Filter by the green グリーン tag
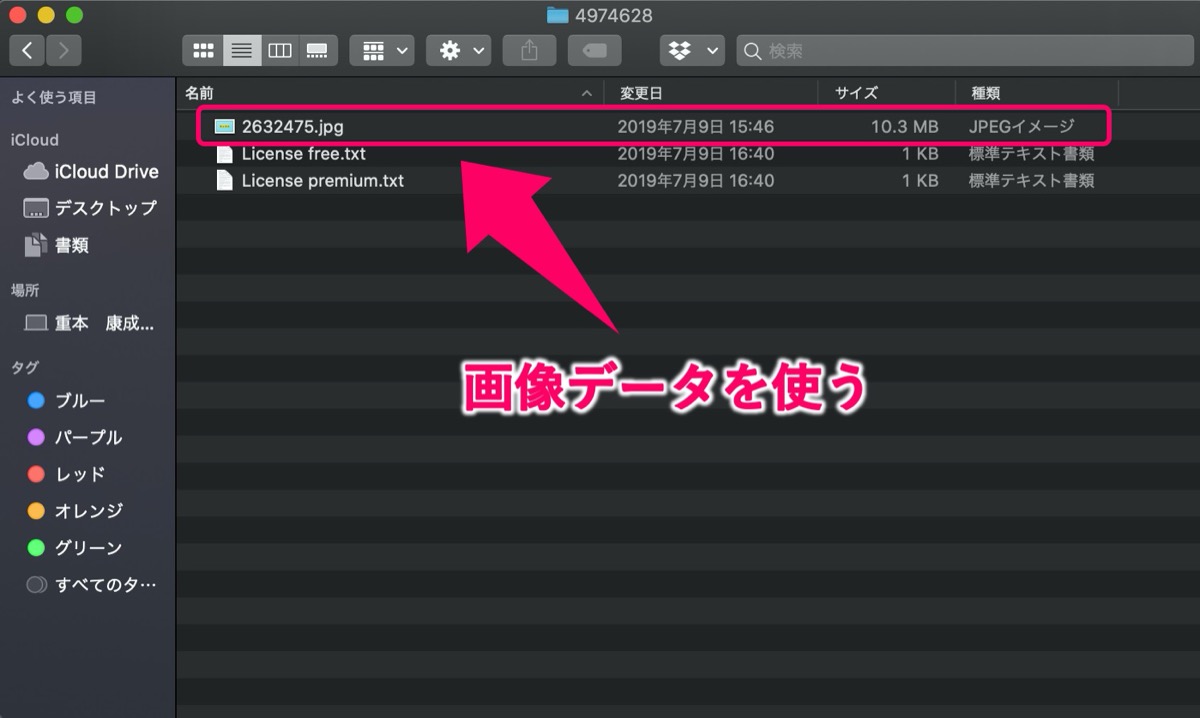Screen dimensions: 1200x718 coord(75,548)
